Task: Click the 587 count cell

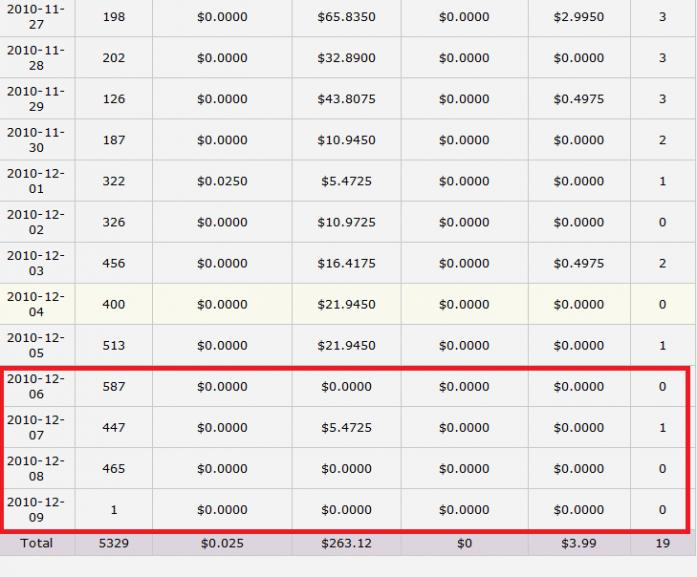Action: [x=114, y=386]
